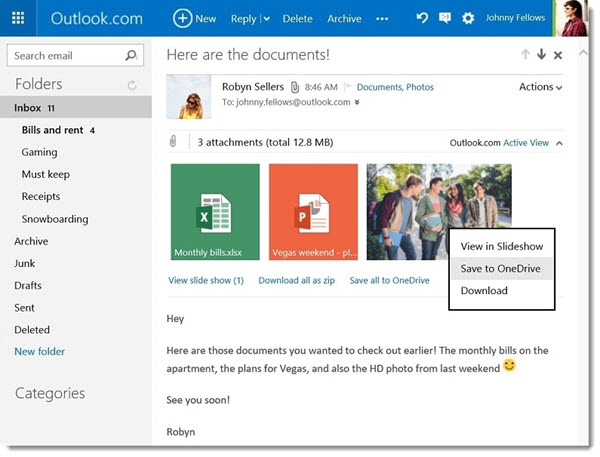Open the Monthly bills.xlsx attachment
600x457 pixels.
pyautogui.click(x=215, y=212)
